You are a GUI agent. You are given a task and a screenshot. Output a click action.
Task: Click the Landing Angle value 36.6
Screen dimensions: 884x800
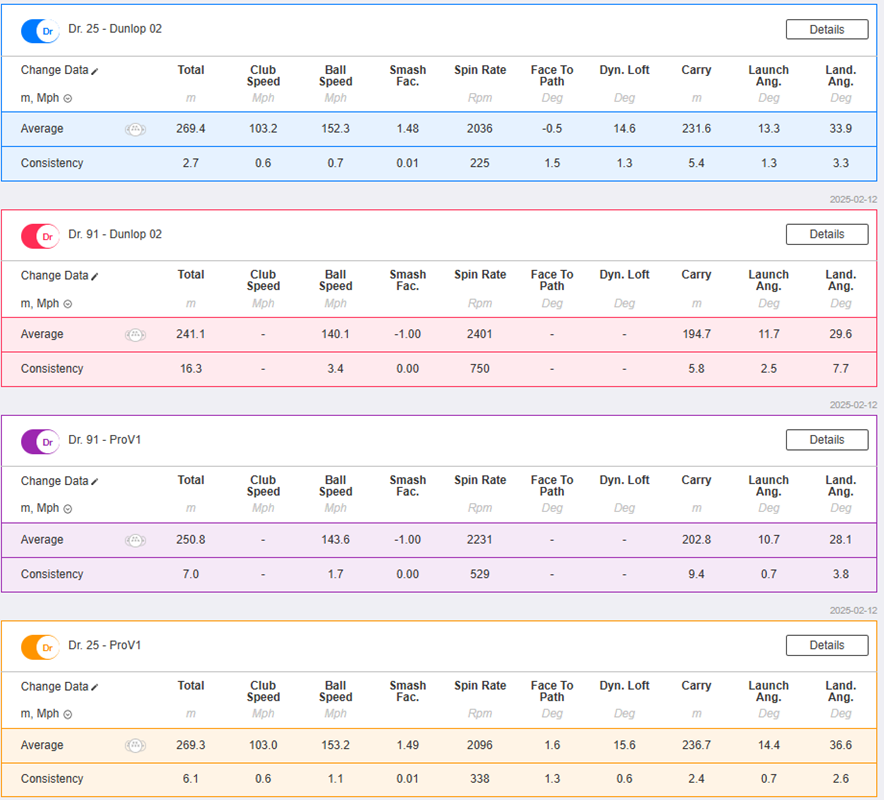coord(841,745)
